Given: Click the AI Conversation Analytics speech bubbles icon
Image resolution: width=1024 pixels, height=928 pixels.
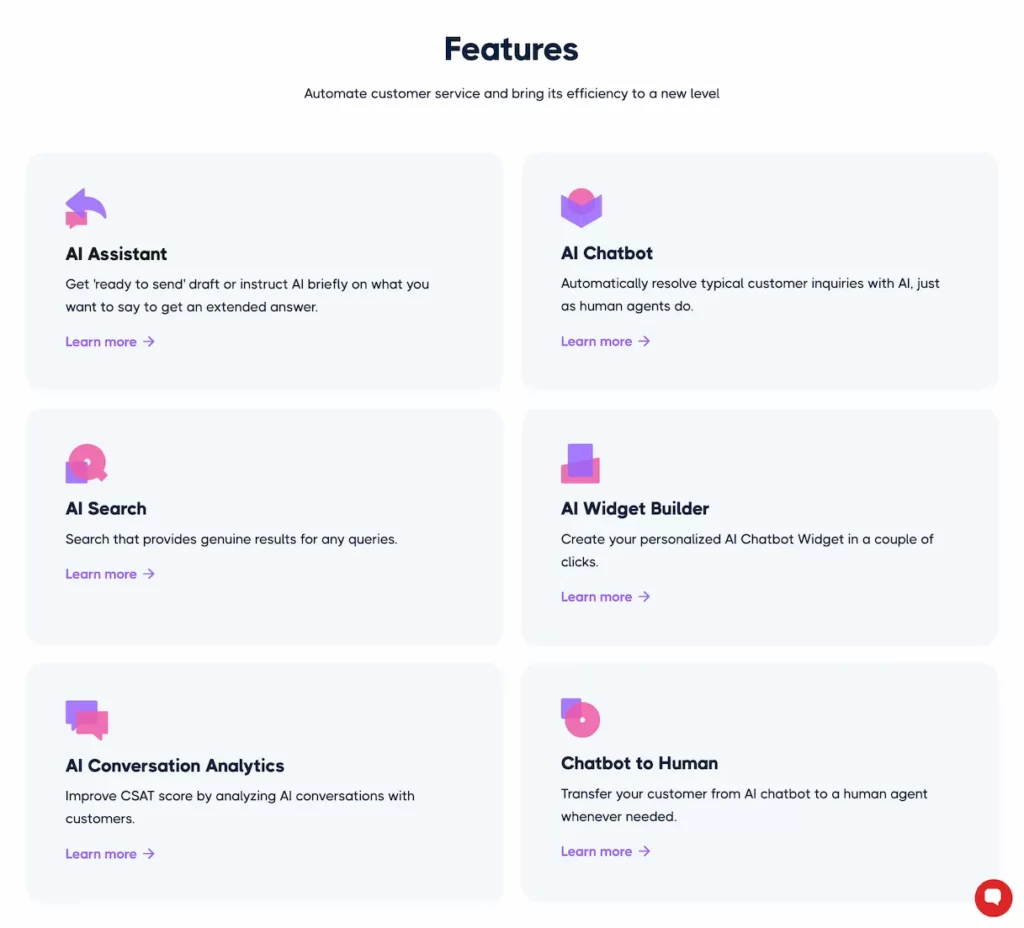Looking at the screenshot, I should tap(85, 717).
